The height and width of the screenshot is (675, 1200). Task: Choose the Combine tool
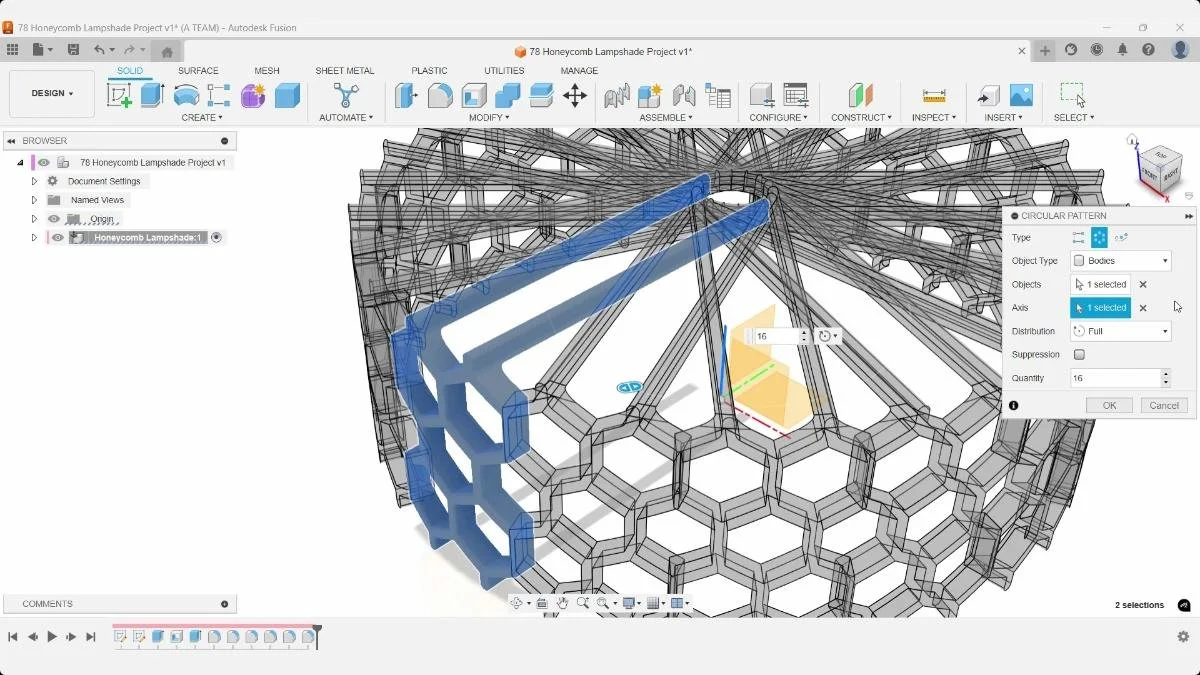[x=507, y=95]
